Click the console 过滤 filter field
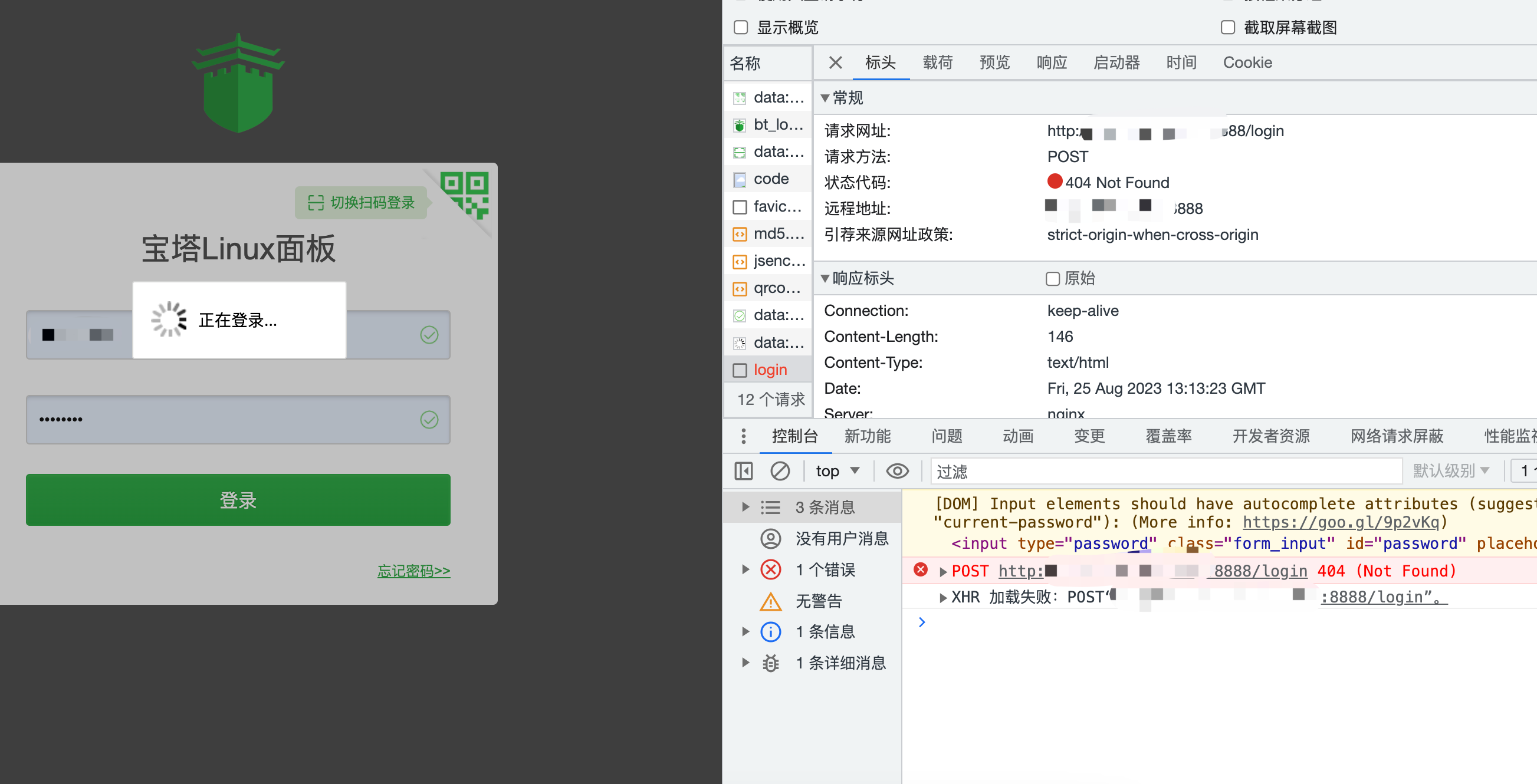This screenshot has height=784, width=1537. (x=1166, y=471)
